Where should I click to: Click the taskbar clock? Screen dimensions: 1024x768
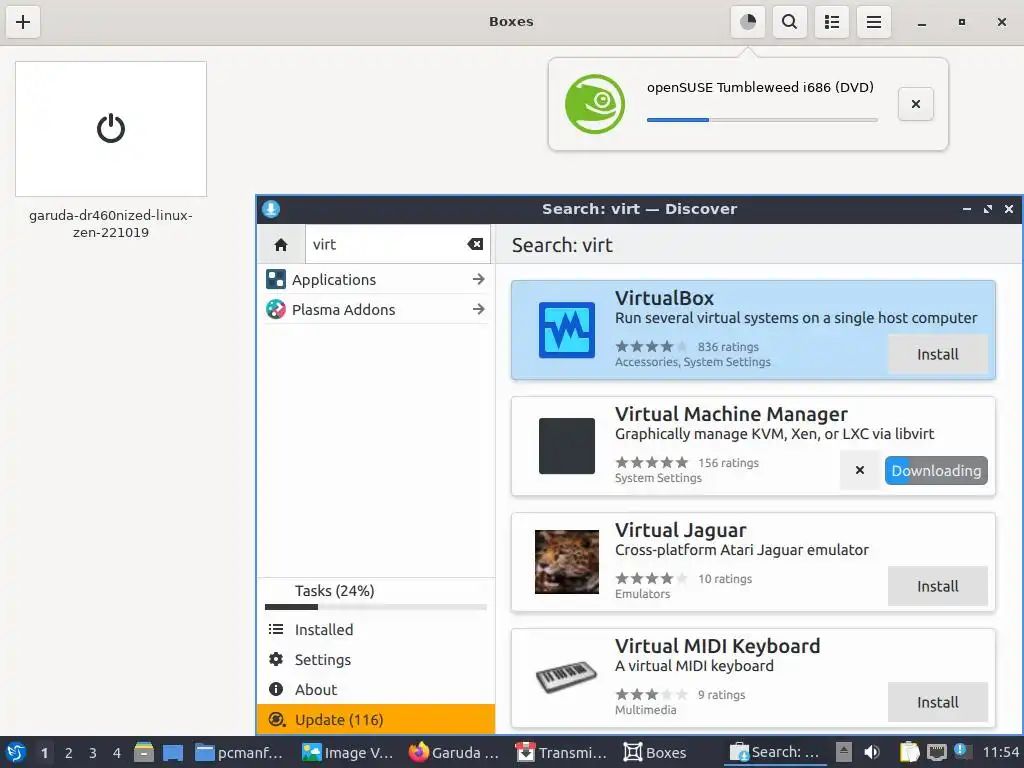1000,752
